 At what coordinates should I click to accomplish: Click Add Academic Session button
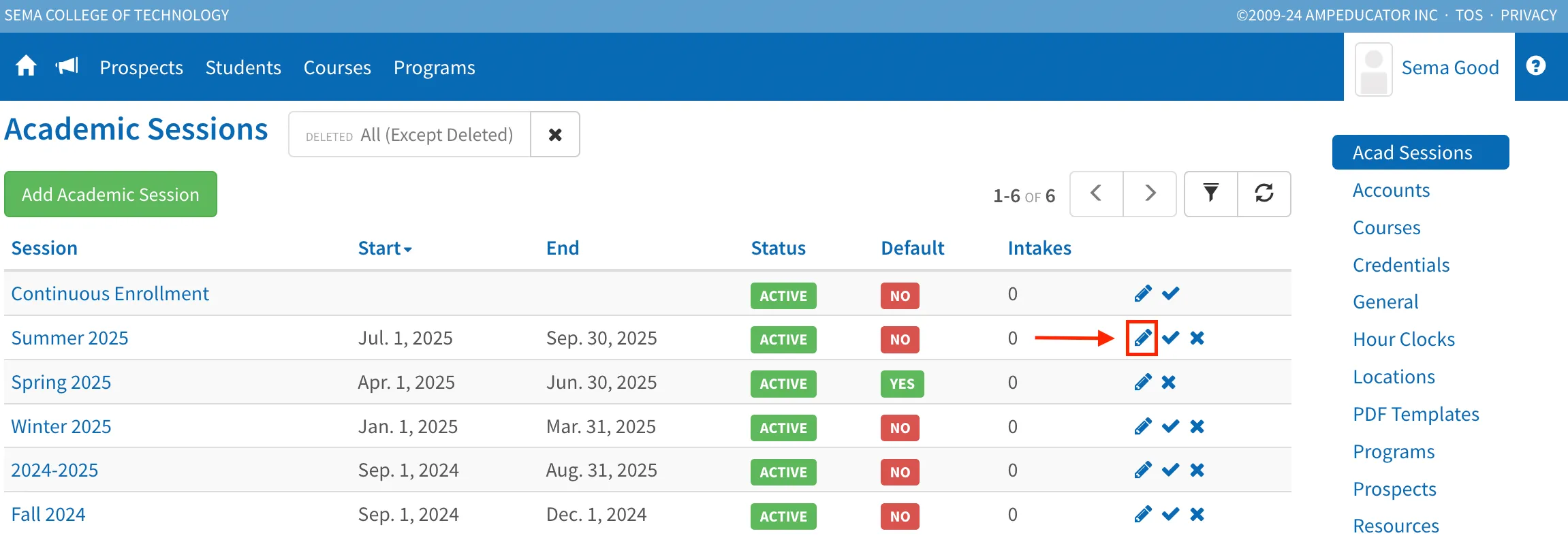pos(110,194)
